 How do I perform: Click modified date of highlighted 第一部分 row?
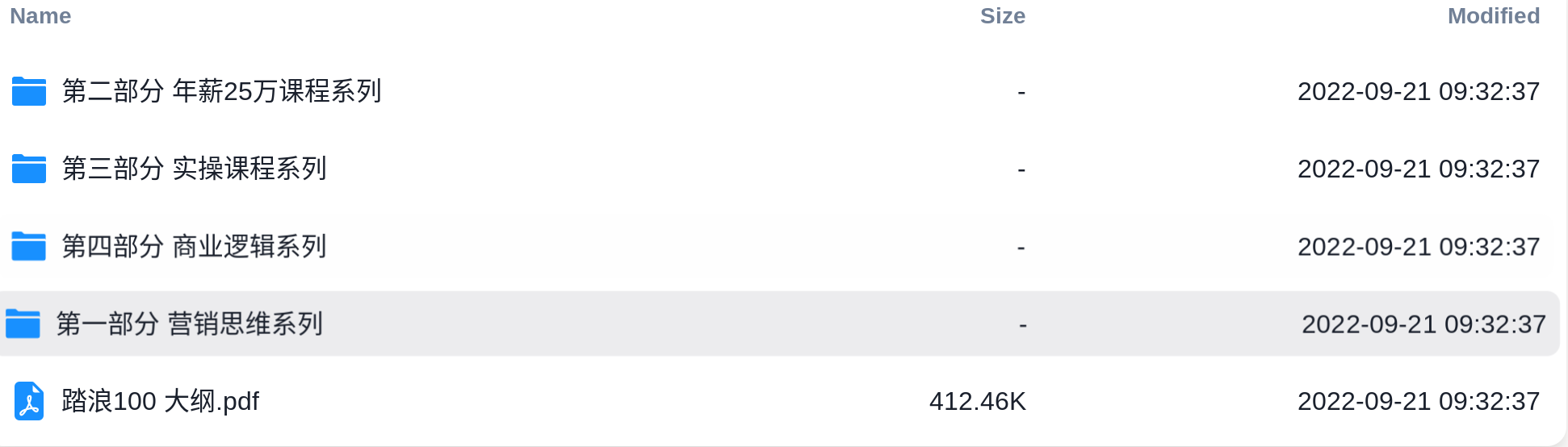tap(1423, 324)
